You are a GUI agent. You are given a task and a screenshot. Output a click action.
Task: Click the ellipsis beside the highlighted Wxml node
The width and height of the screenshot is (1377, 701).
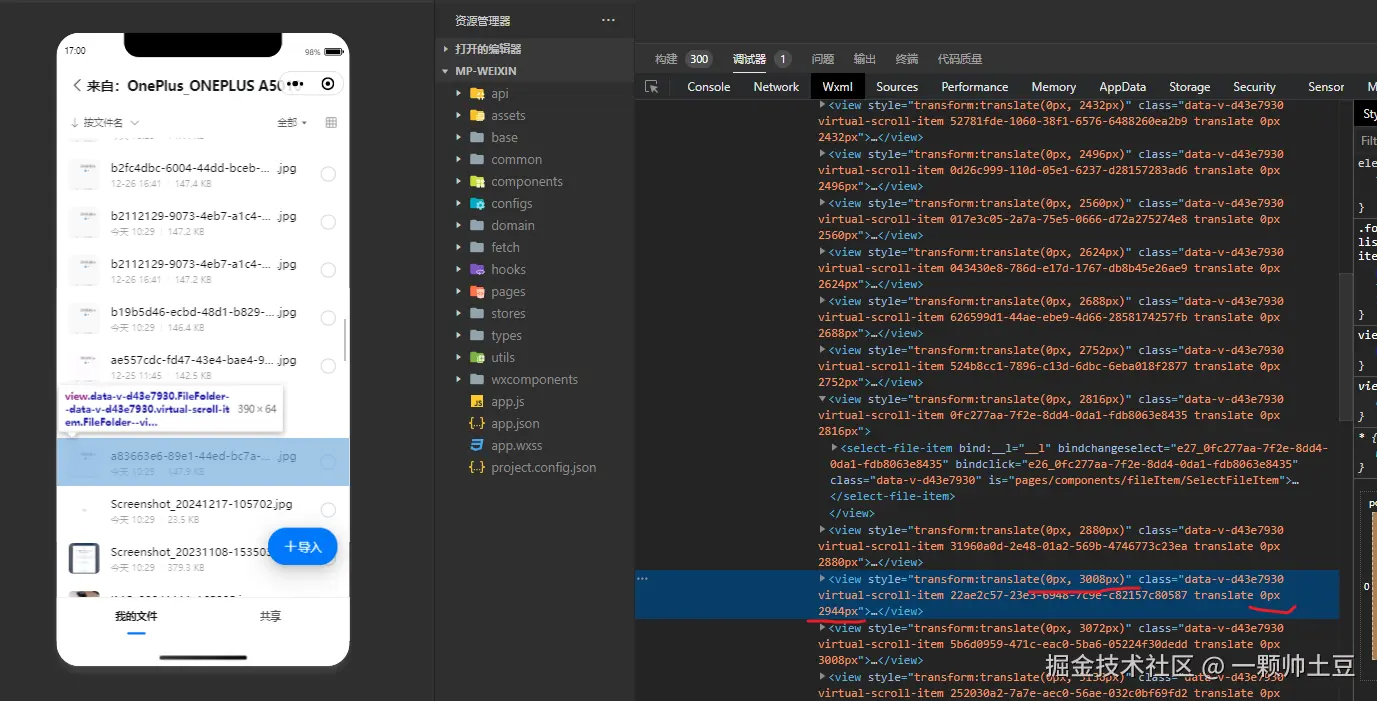click(642, 579)
